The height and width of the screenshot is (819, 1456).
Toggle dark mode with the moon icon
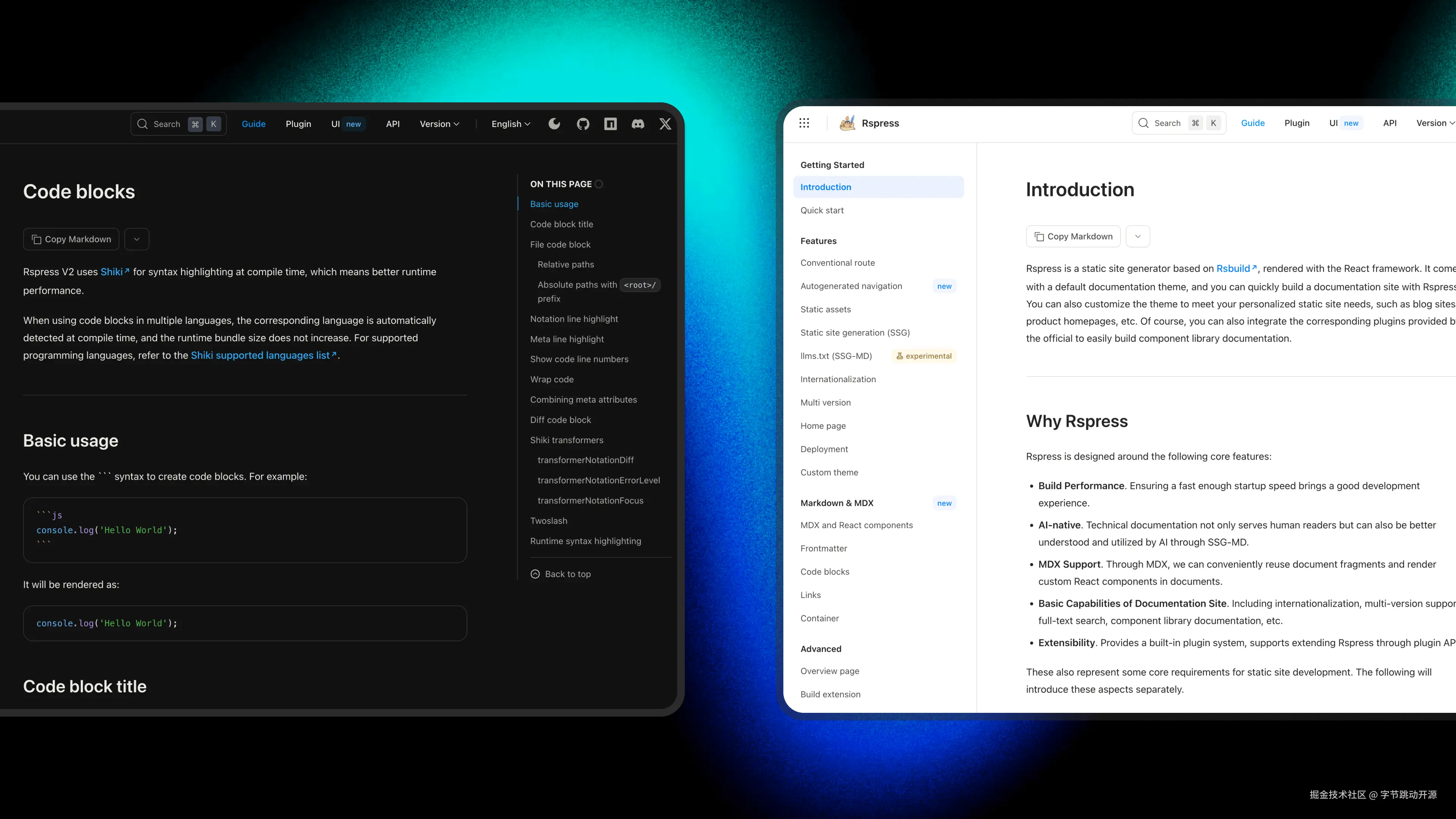(x=554, y=124)
